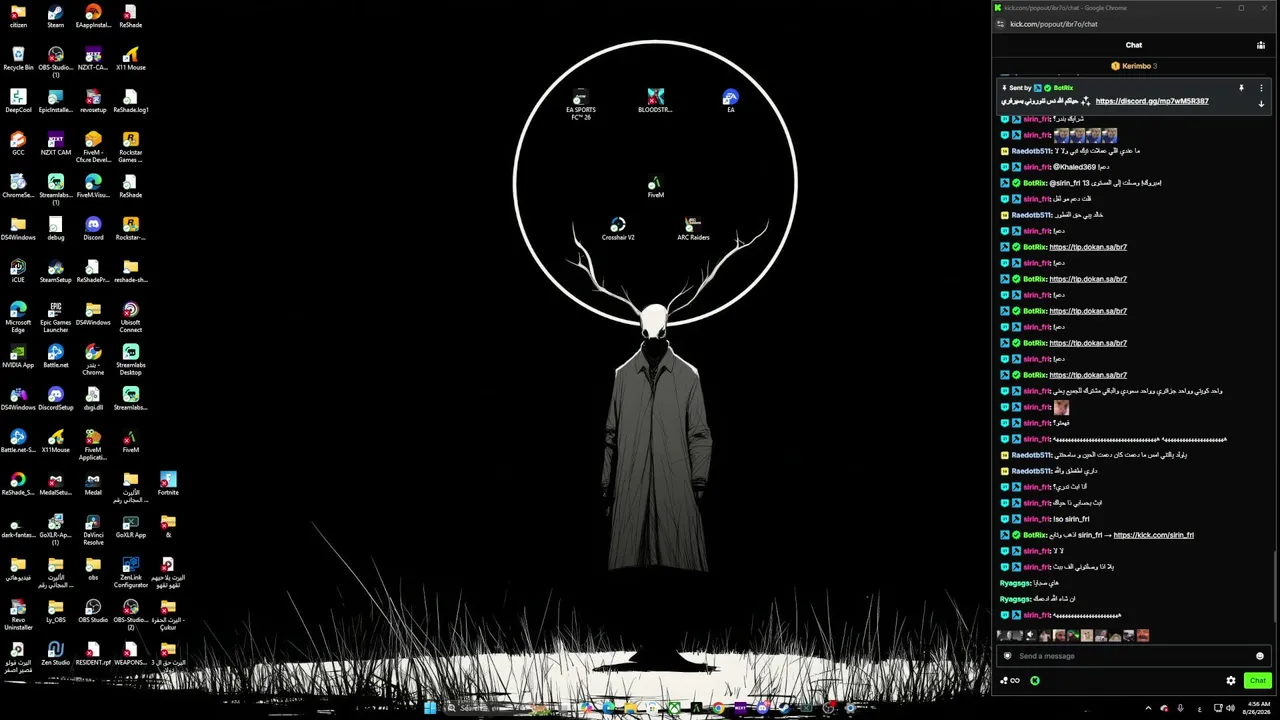Image resolution: width=1280 pixels, height=720 pixels.
Task: Open the Steam desktop shortcut
Action: click(x=55, y=17)
